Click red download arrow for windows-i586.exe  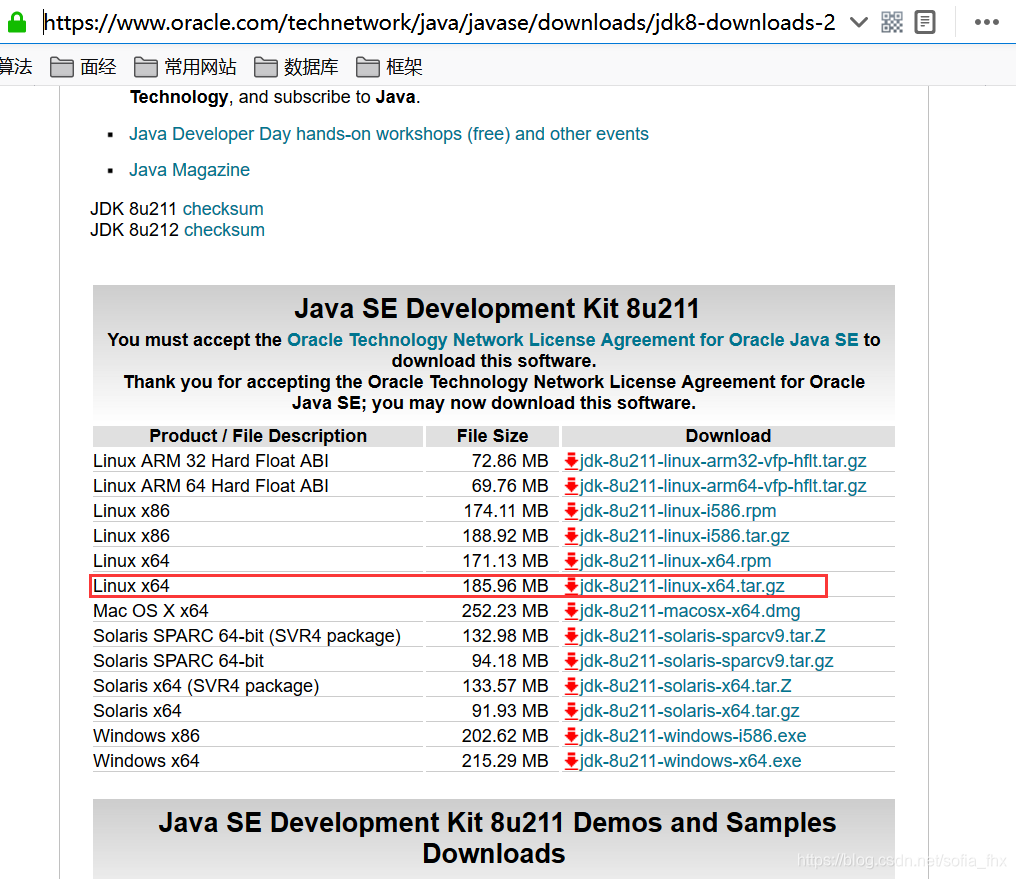click(571, 736)
